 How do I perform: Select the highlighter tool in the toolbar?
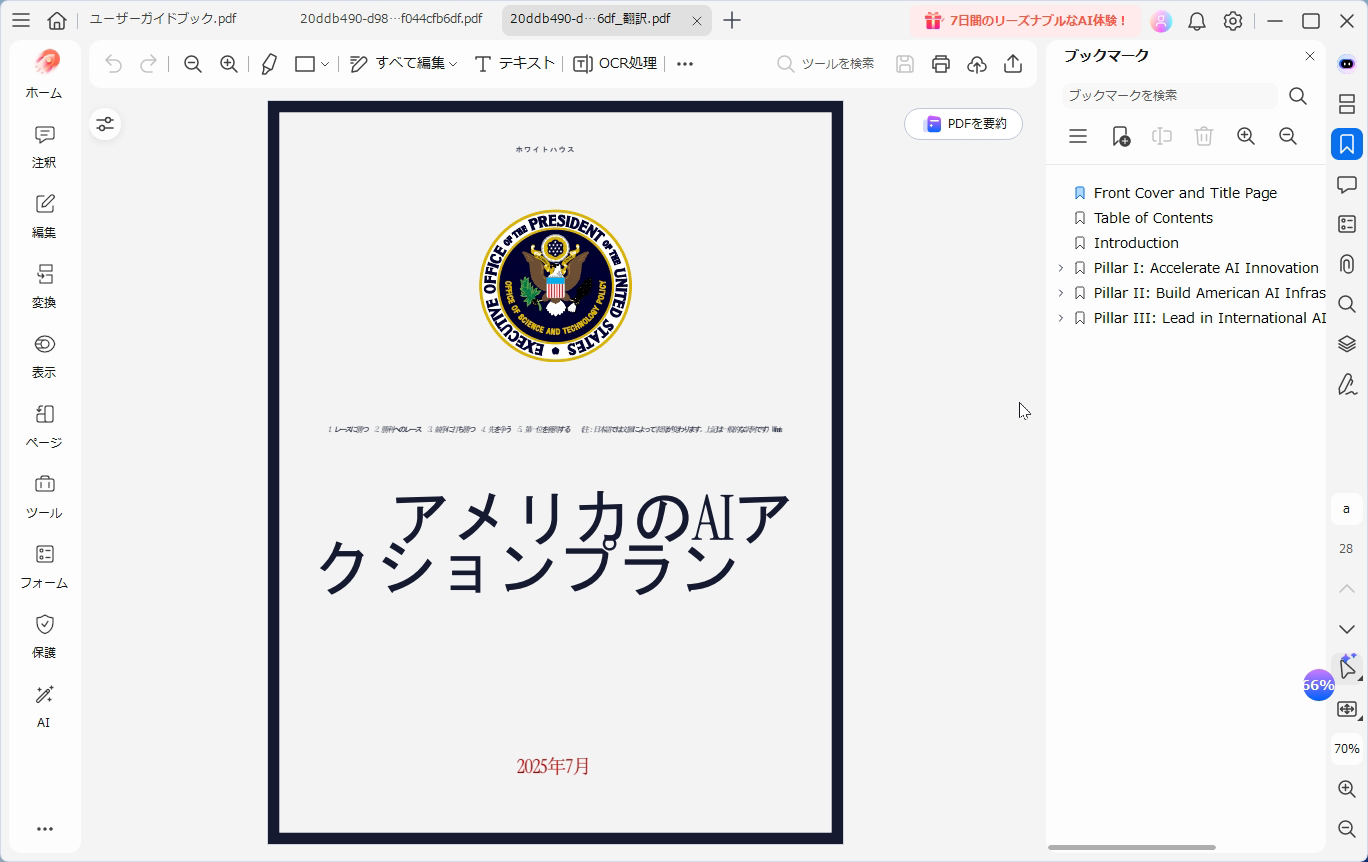pyautogui.click(x=268, y=63)
